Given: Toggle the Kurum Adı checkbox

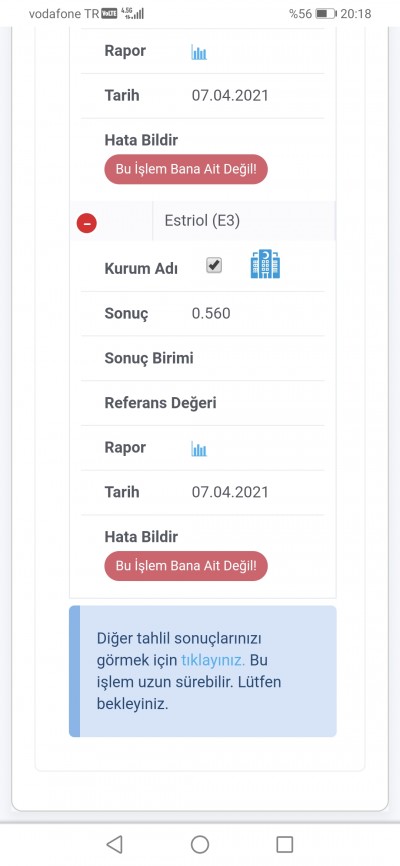Looking at the screenshot, I should pos(214,266).
